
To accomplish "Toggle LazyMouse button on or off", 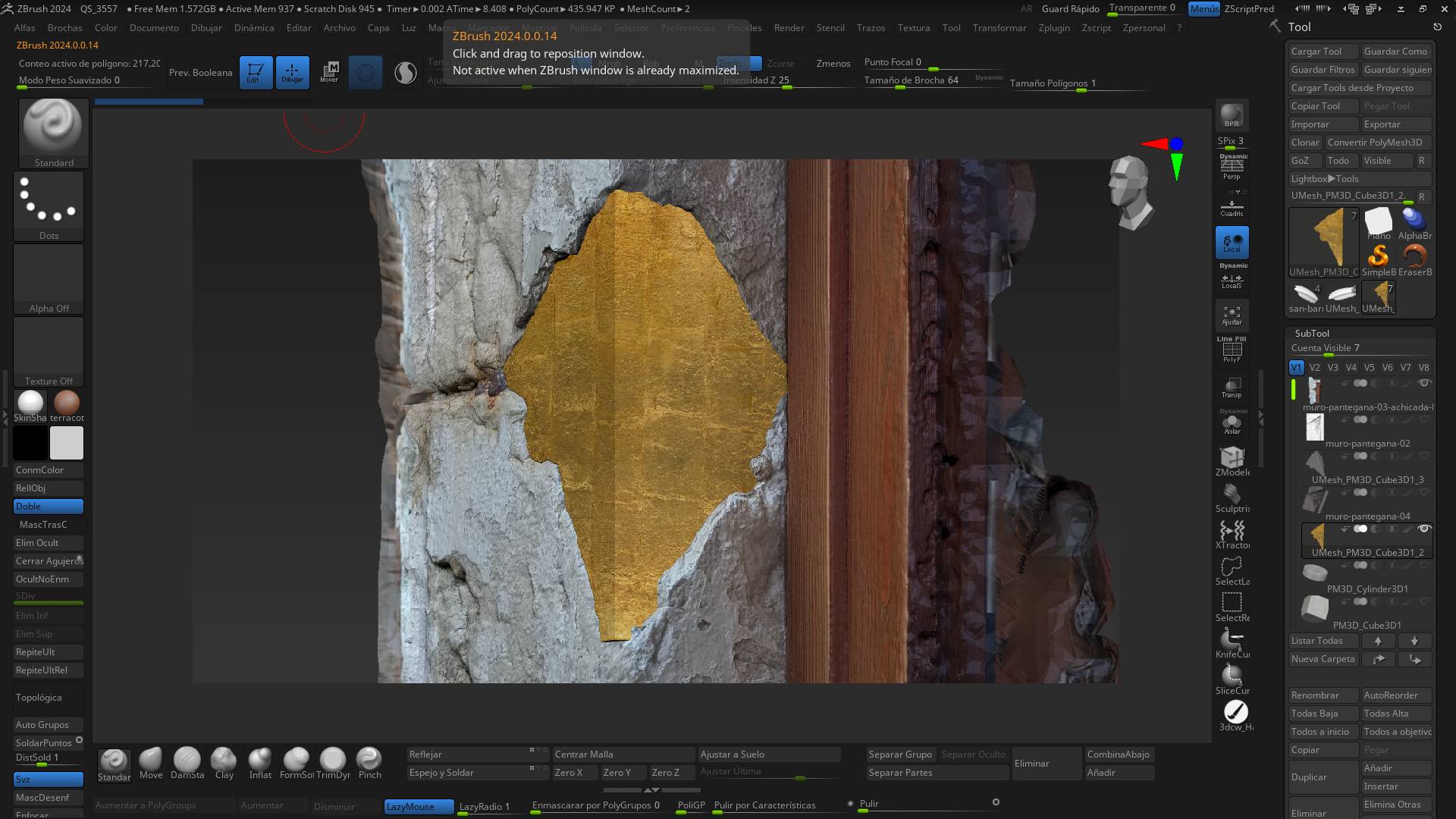I will pyautogui.click(x=419, y=807).
